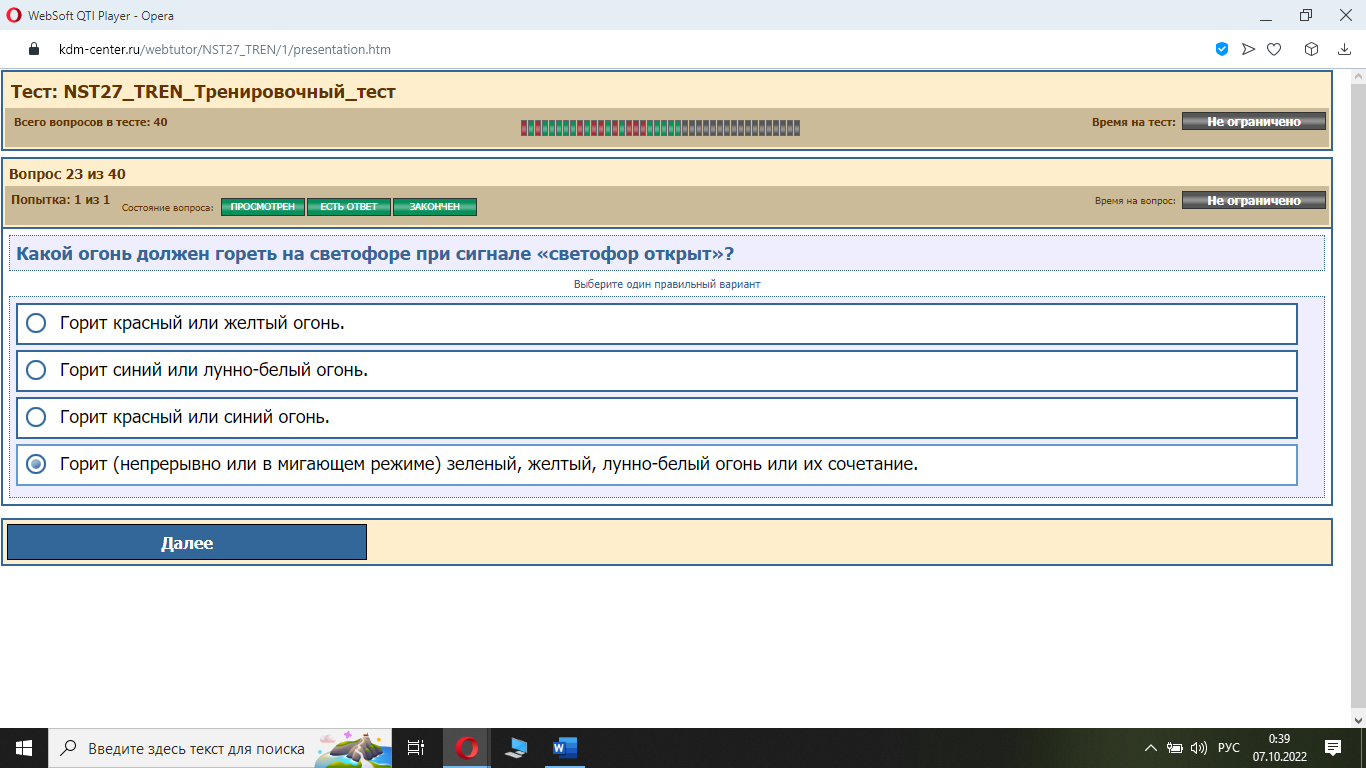
Task: Click the ПРОСМОТРЕН status badge
Action: [263, 207]
